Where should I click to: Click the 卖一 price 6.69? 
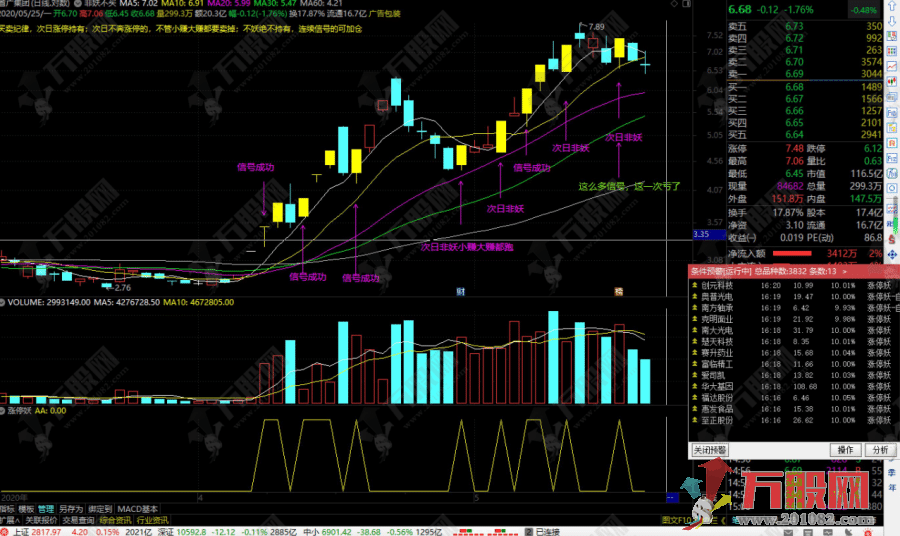(794, 74)
